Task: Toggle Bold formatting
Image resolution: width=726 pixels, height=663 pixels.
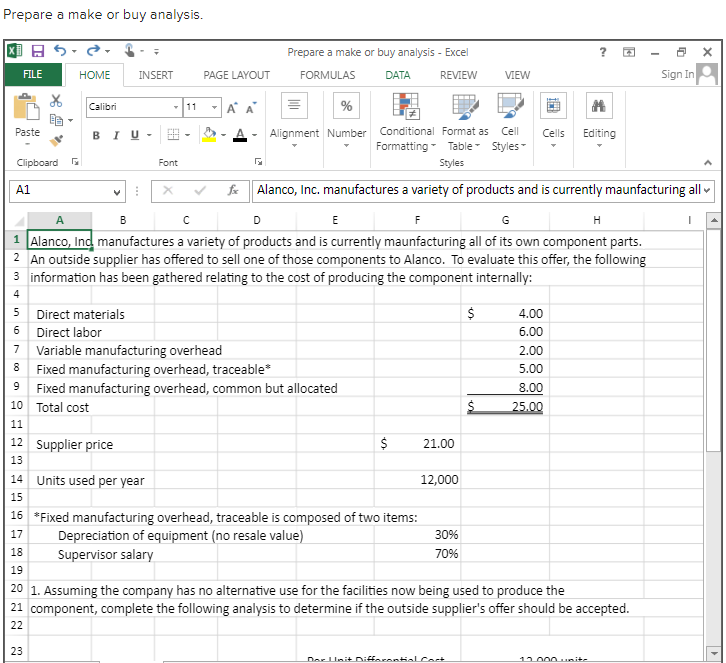Action: [x=96, y=135]
